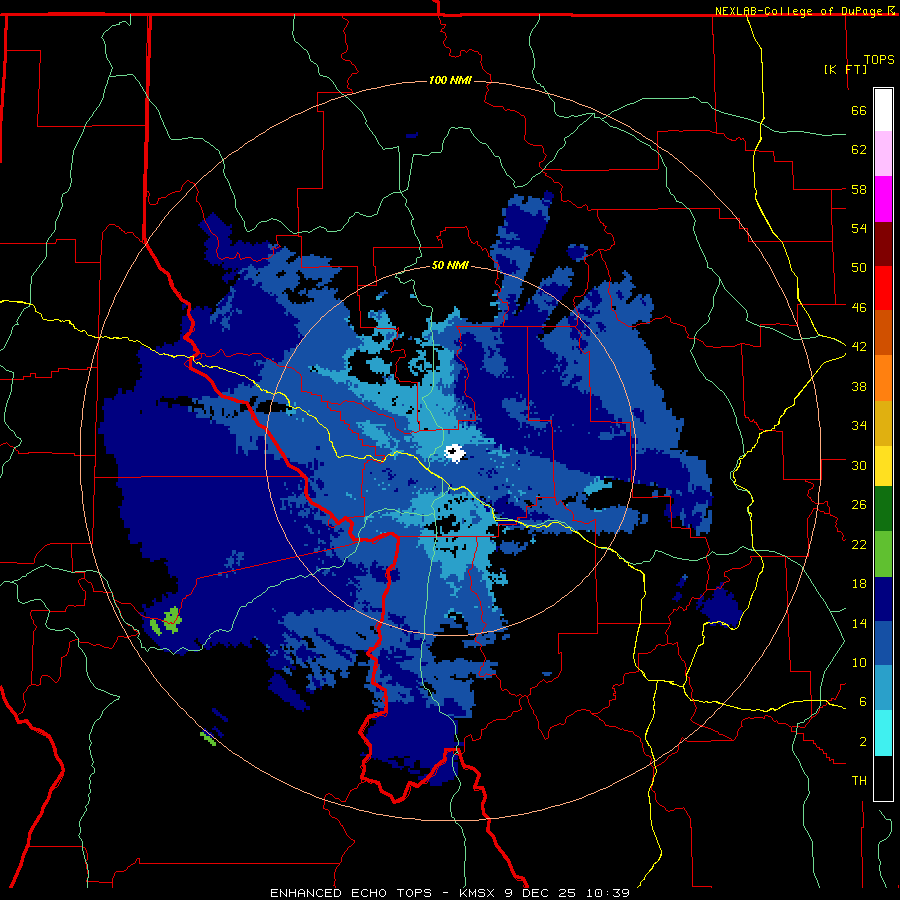Click the 50 legend scale value
This screenshot has height=900, width=900.
859,267
